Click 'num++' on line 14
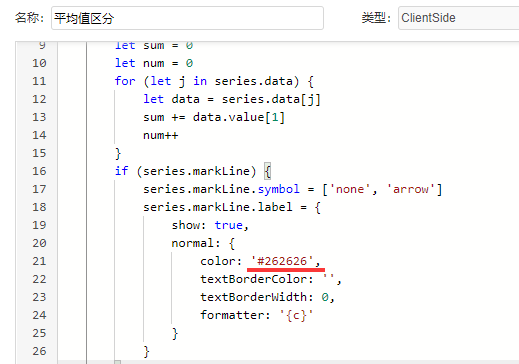This screenshot has height=364, width=519. [161, 135]
